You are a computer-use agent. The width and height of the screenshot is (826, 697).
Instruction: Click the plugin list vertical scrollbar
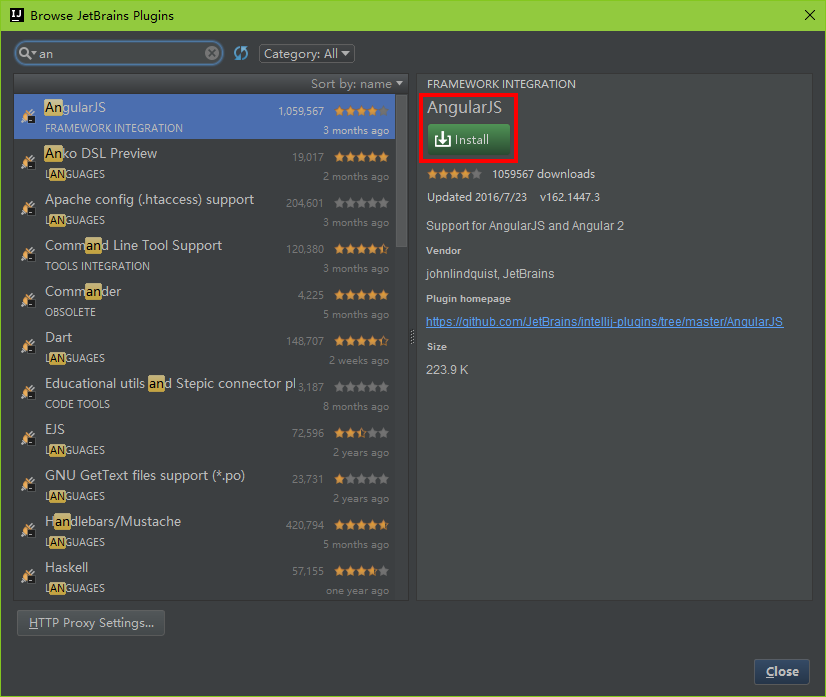(x=402, y=171)
